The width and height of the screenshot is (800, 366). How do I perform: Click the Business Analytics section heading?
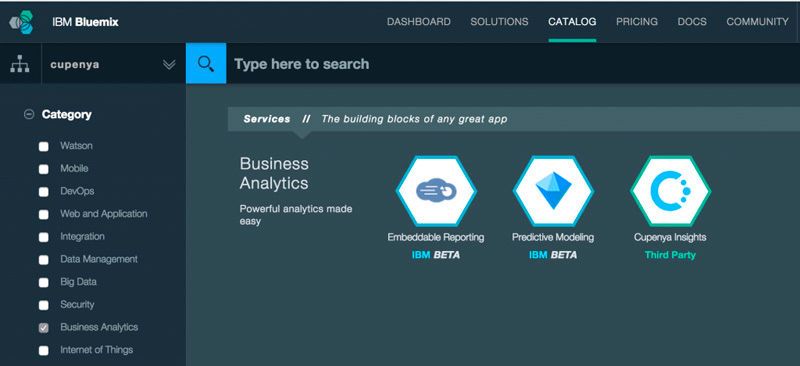(x=274, y=174)
